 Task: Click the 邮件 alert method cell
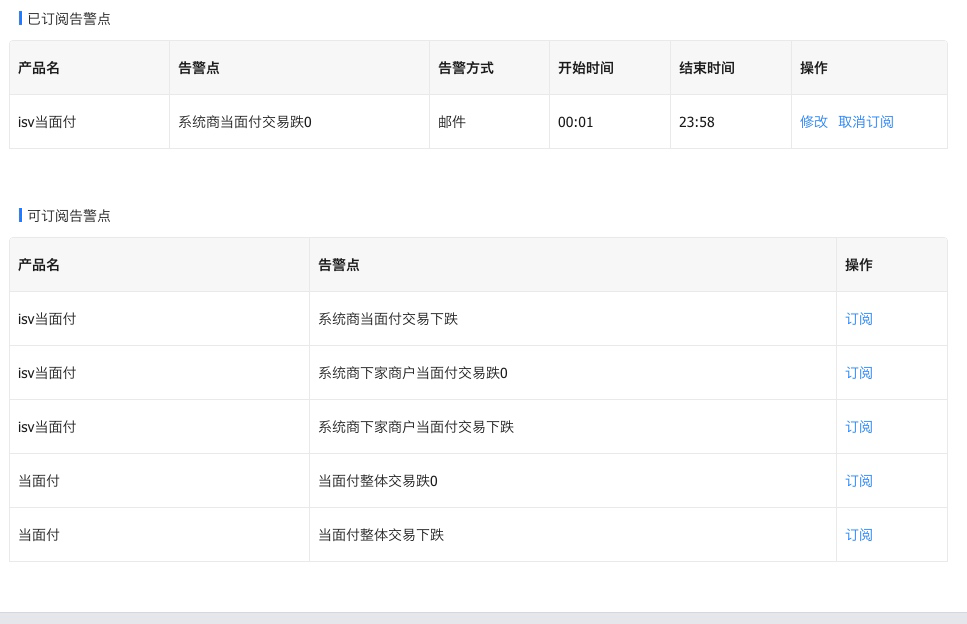[451, 122]
